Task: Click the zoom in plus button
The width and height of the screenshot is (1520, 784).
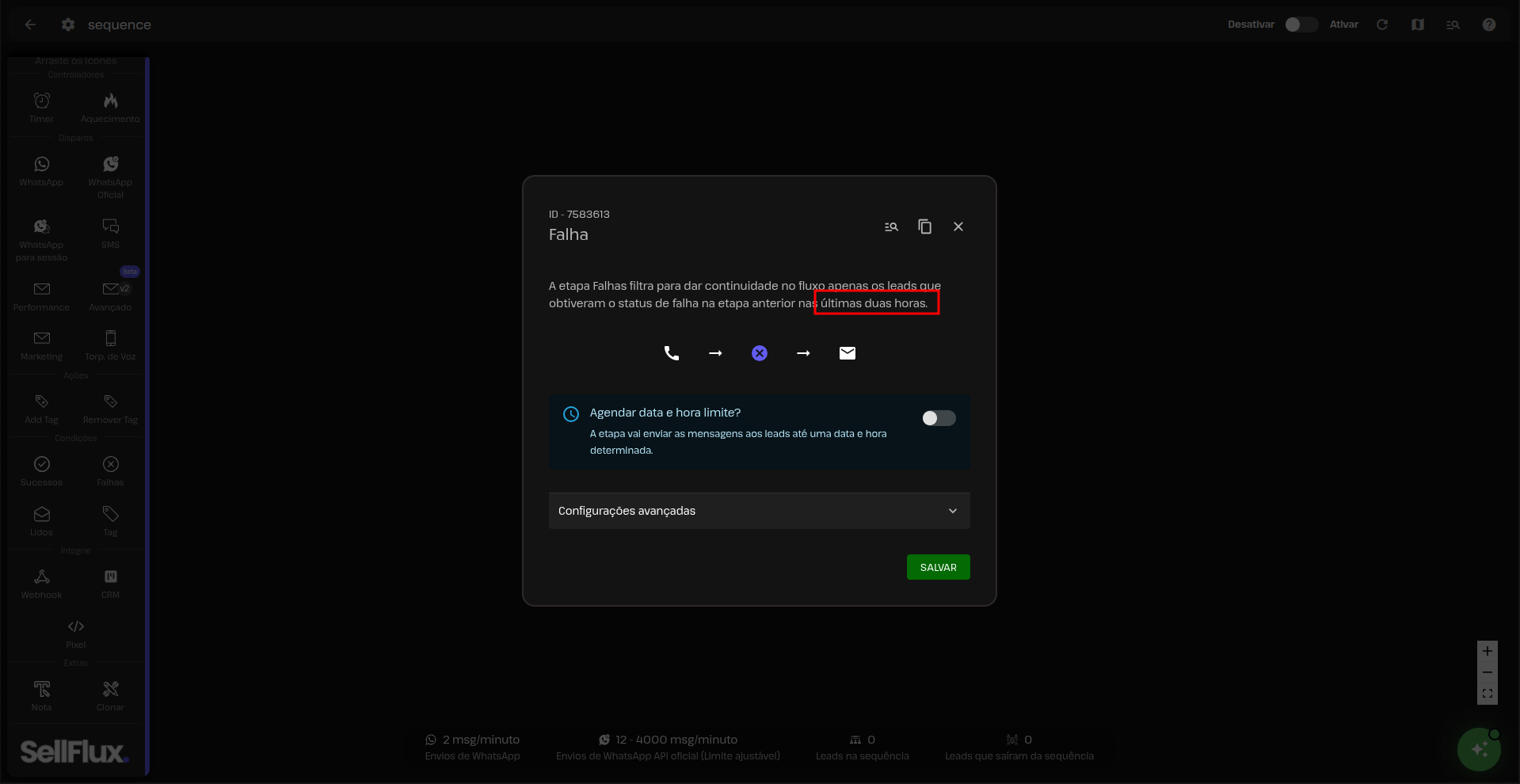Action: pos(1488,651)
